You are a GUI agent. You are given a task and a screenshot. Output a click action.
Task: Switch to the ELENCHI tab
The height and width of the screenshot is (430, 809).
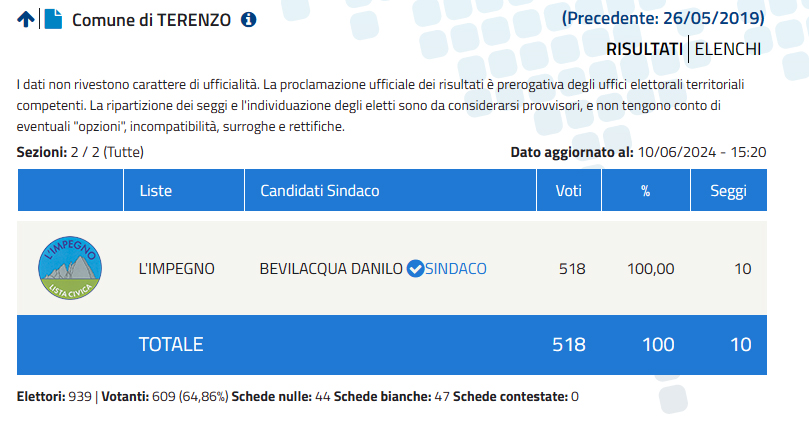[x=727, y=49]
